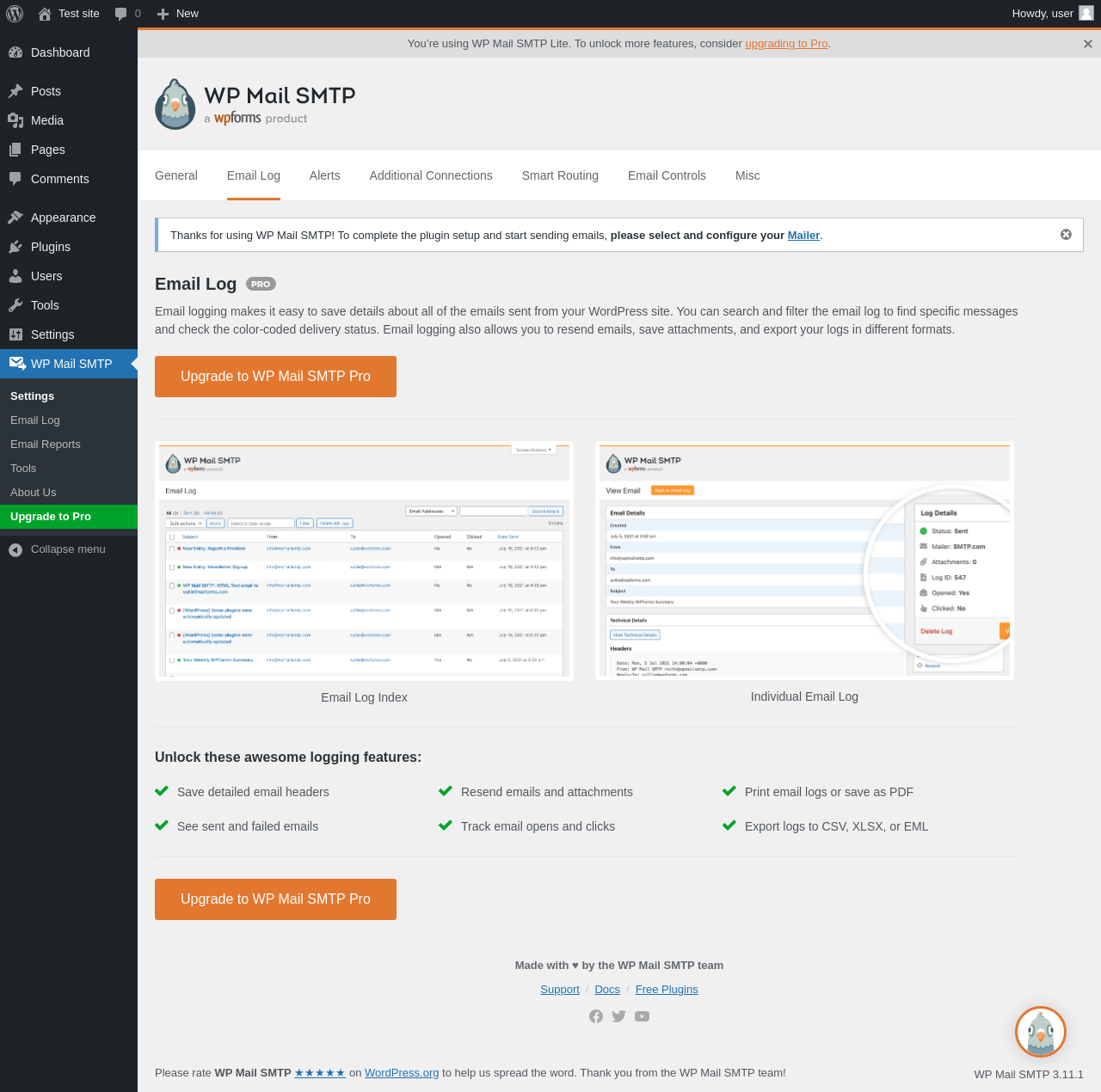The height and width of the screenshot is (1092, 1101).
Task: Click 'Unlock these awesome logging features:' heading
Action: click(x=288, y=758)
